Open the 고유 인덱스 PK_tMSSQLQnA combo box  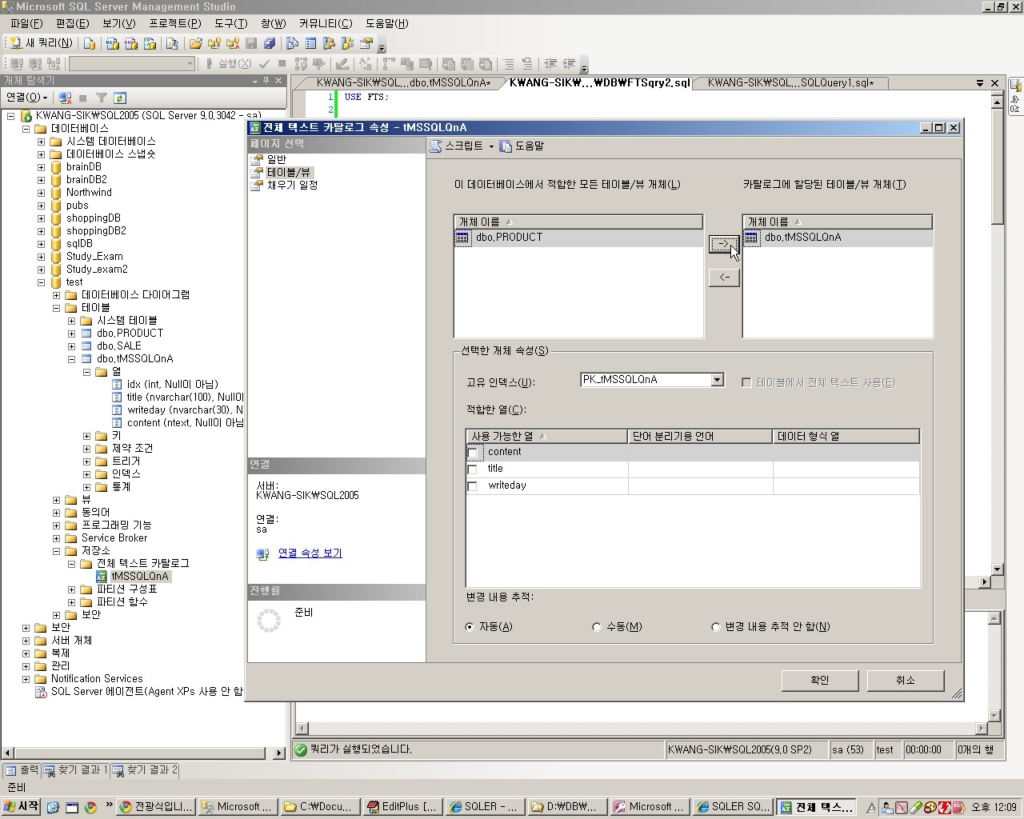(652, 379)
